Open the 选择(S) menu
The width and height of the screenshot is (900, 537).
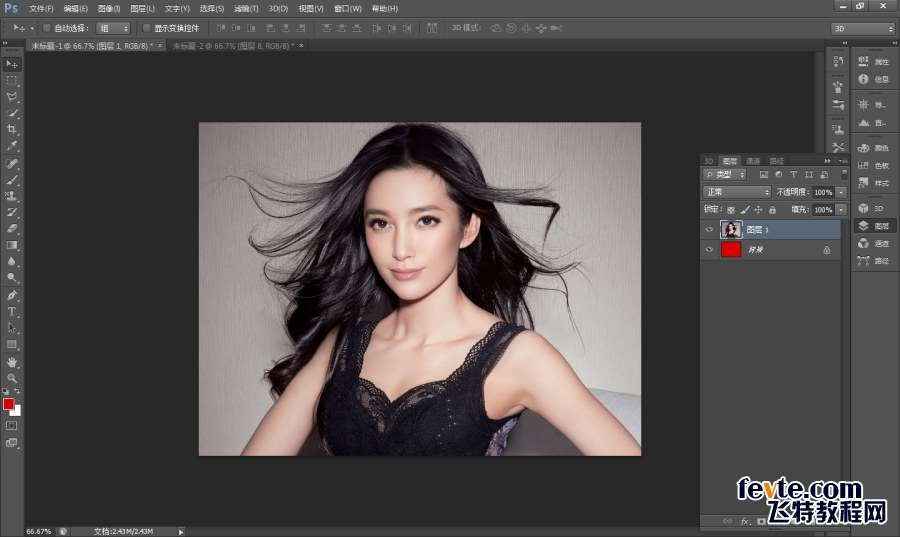coord(211,9)
